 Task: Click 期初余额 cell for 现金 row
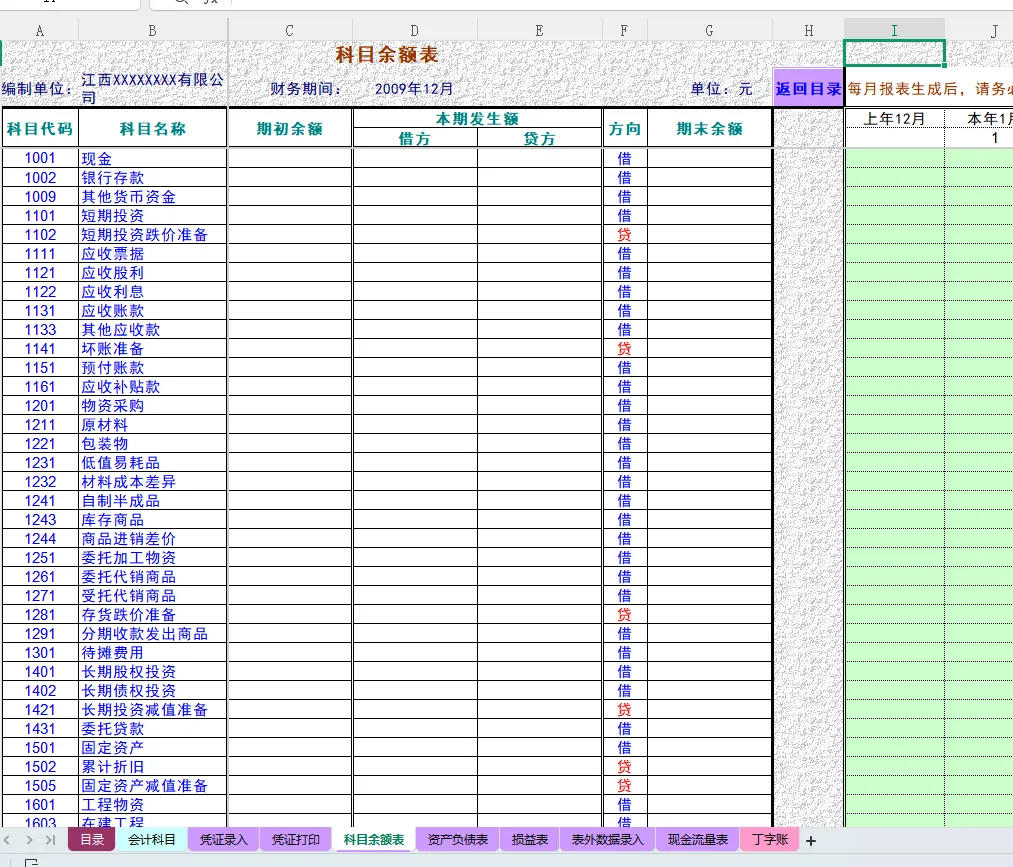(x=289, y=158)
